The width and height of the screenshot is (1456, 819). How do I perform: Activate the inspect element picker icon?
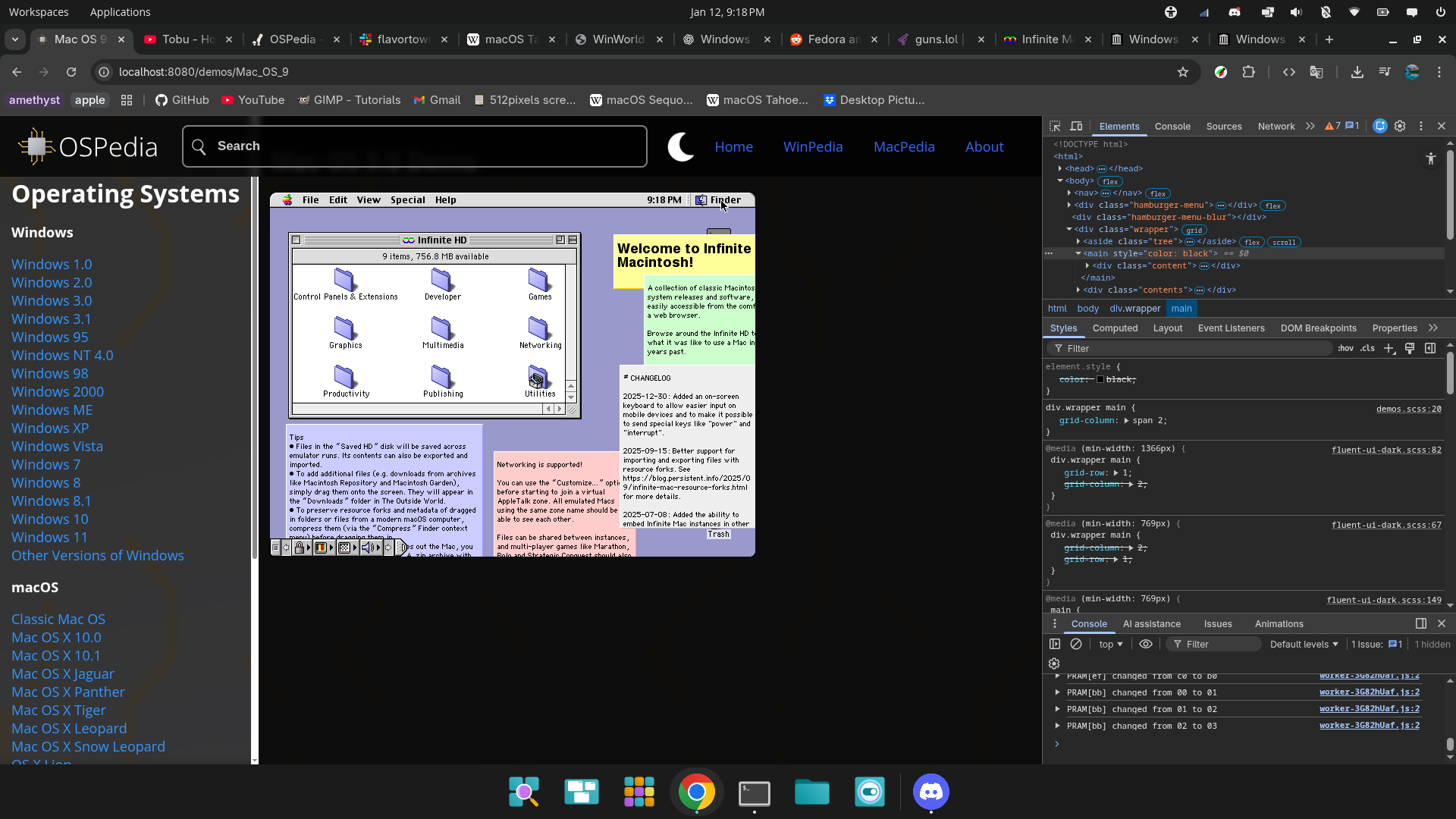[1055, 127]
